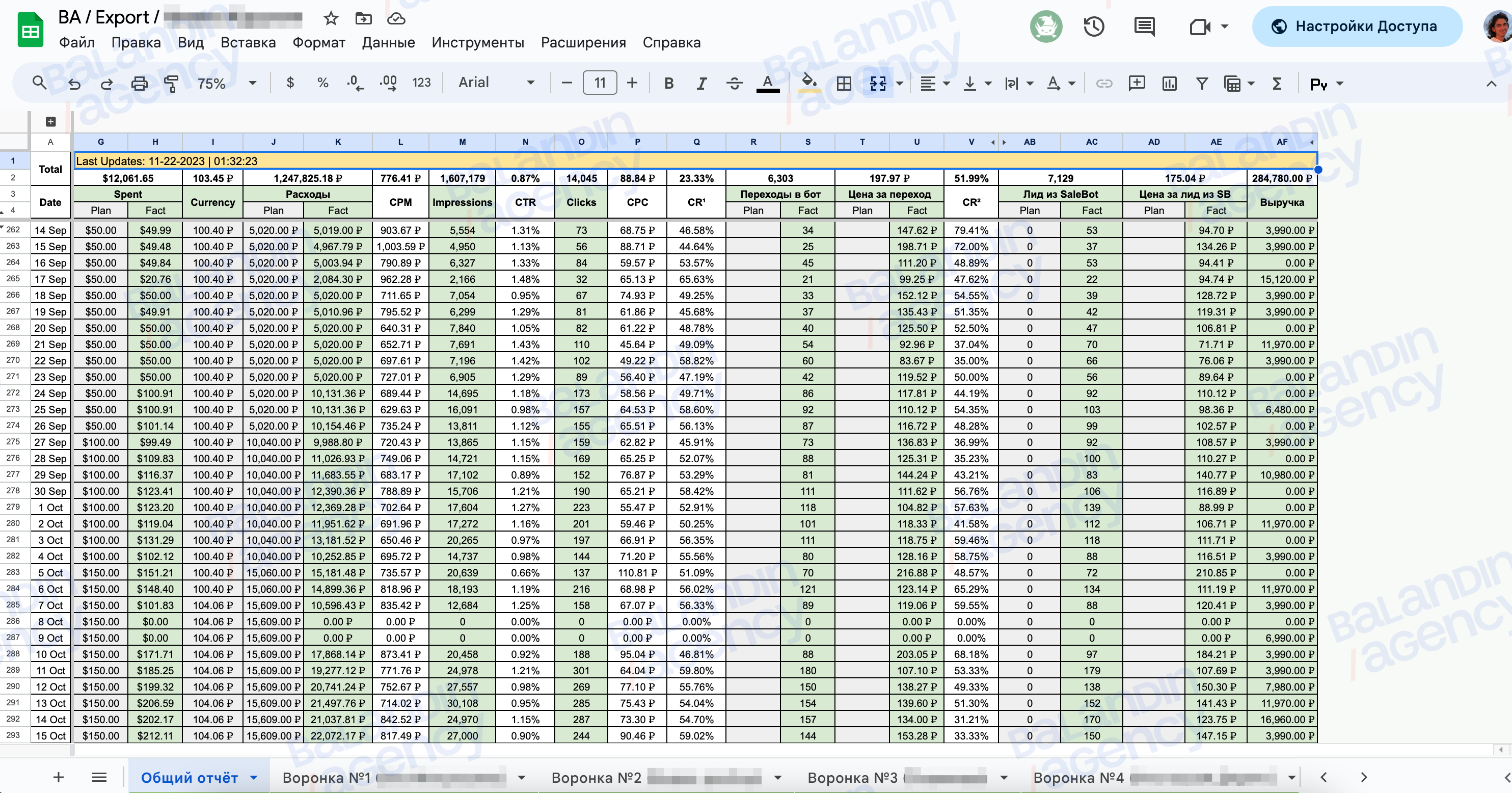Open text wrapping dropdown
The width and height of the screenshot is (1512, 793).
[x=1018, y=84]
